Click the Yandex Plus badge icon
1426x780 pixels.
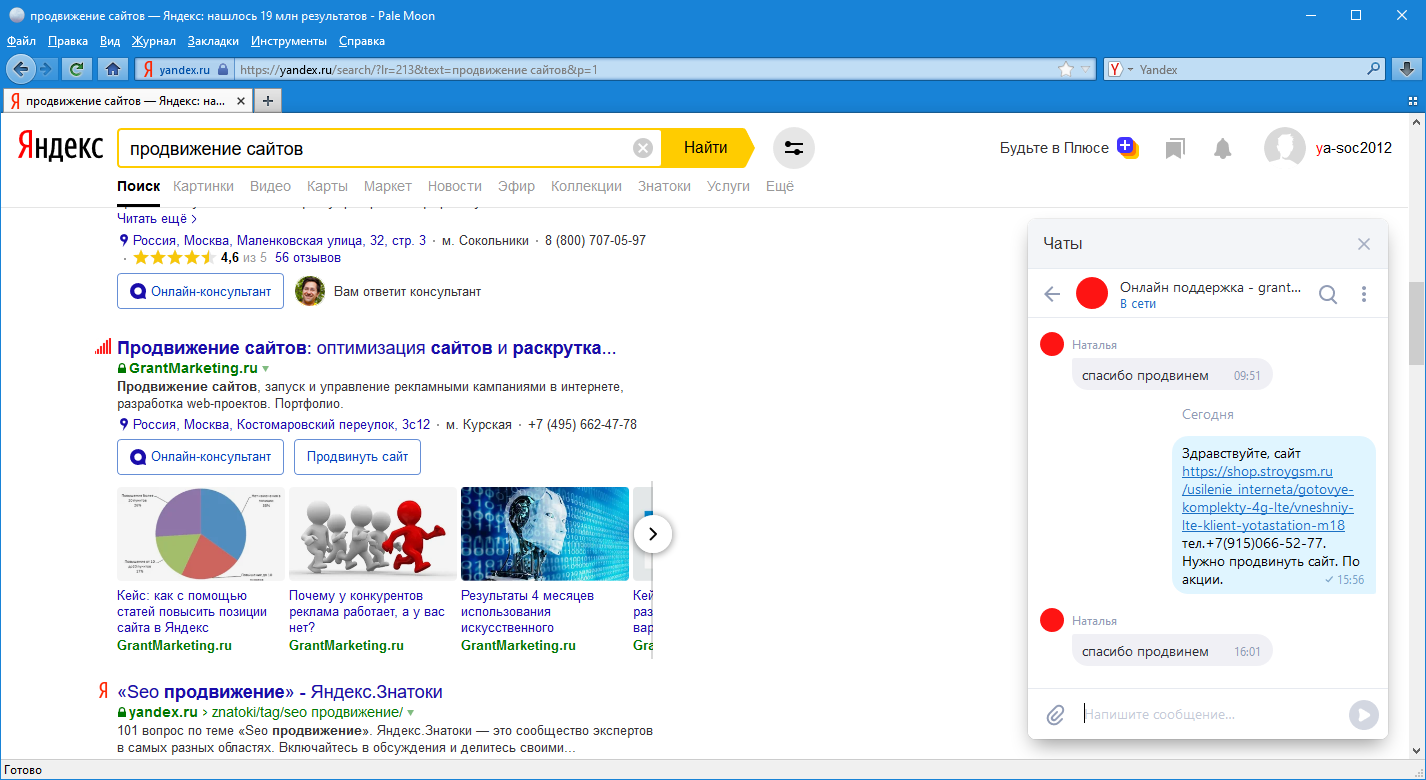[1127, 147]
